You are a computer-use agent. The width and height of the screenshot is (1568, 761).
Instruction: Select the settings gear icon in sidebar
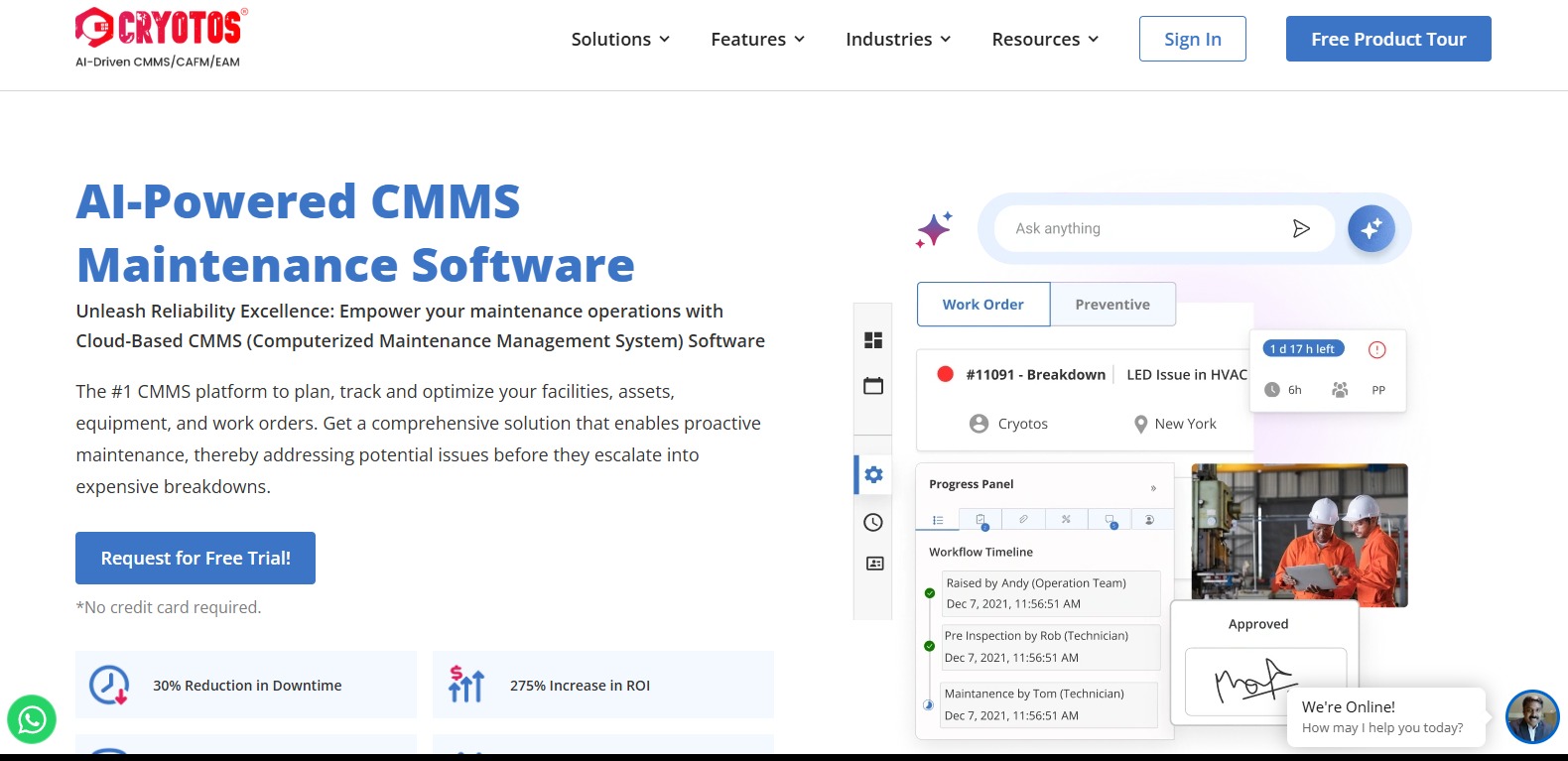(873, 474)
